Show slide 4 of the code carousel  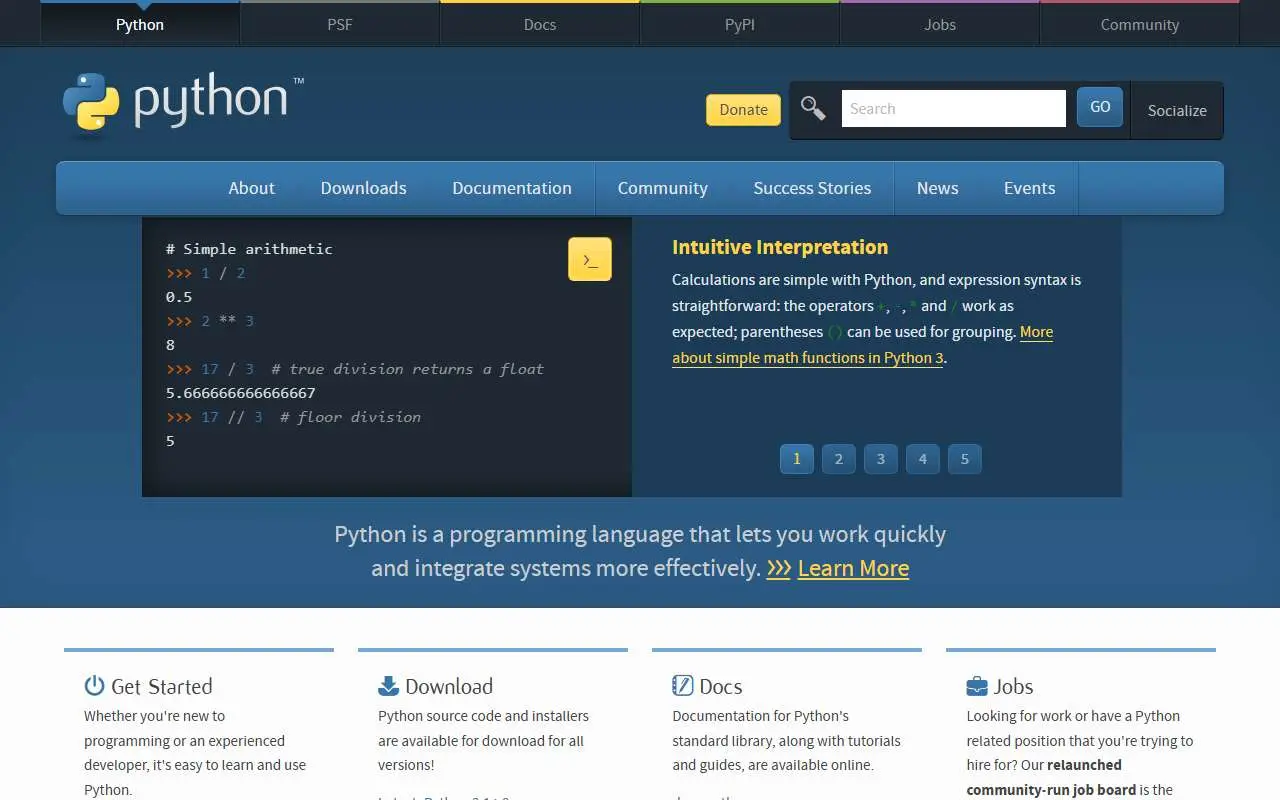923,459
